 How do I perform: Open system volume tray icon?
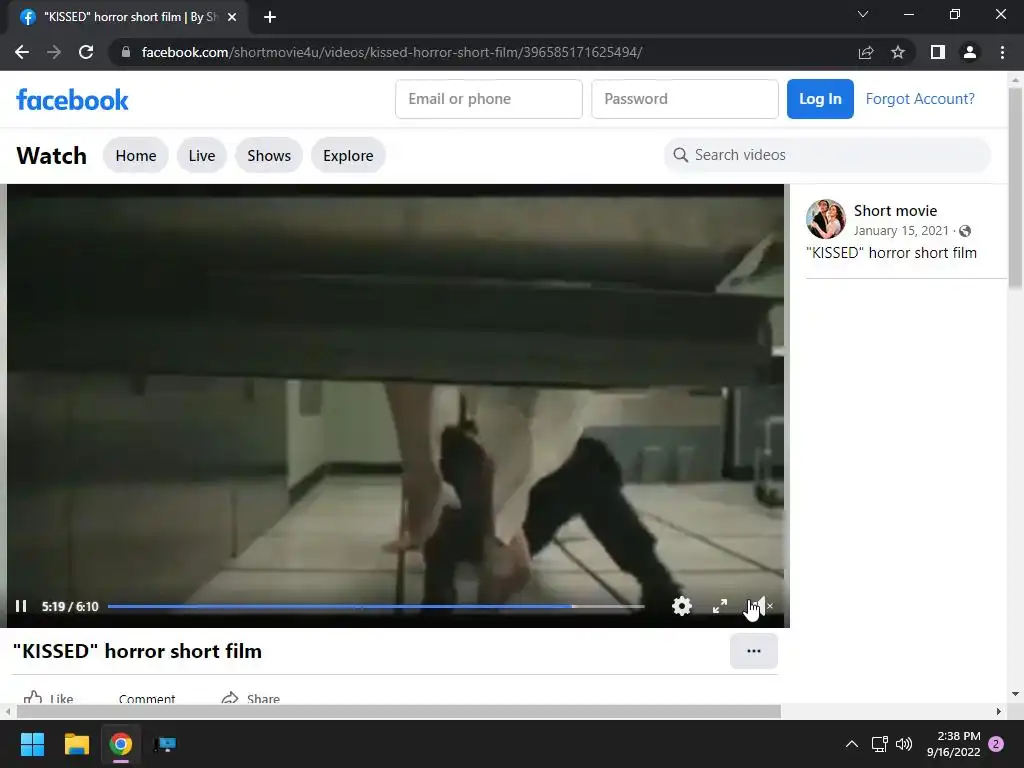(904, 744)
